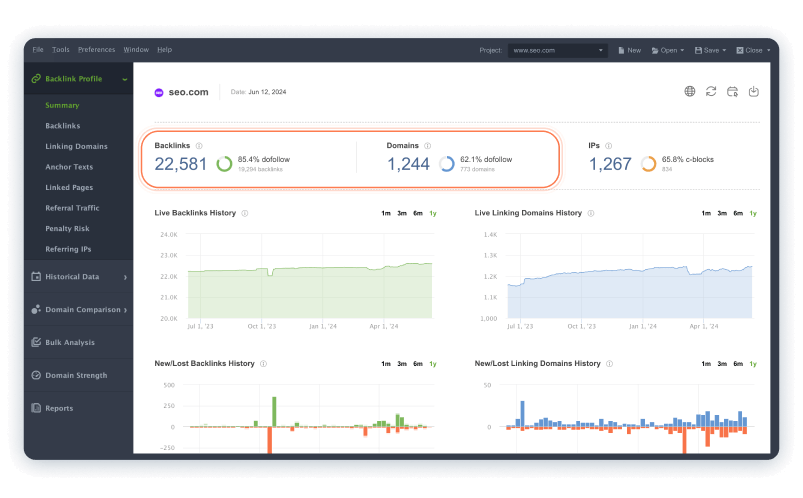The image size is (803, 498).
Task: Set Live Backlinks History to 1y
Action: [x=433, y=213]
